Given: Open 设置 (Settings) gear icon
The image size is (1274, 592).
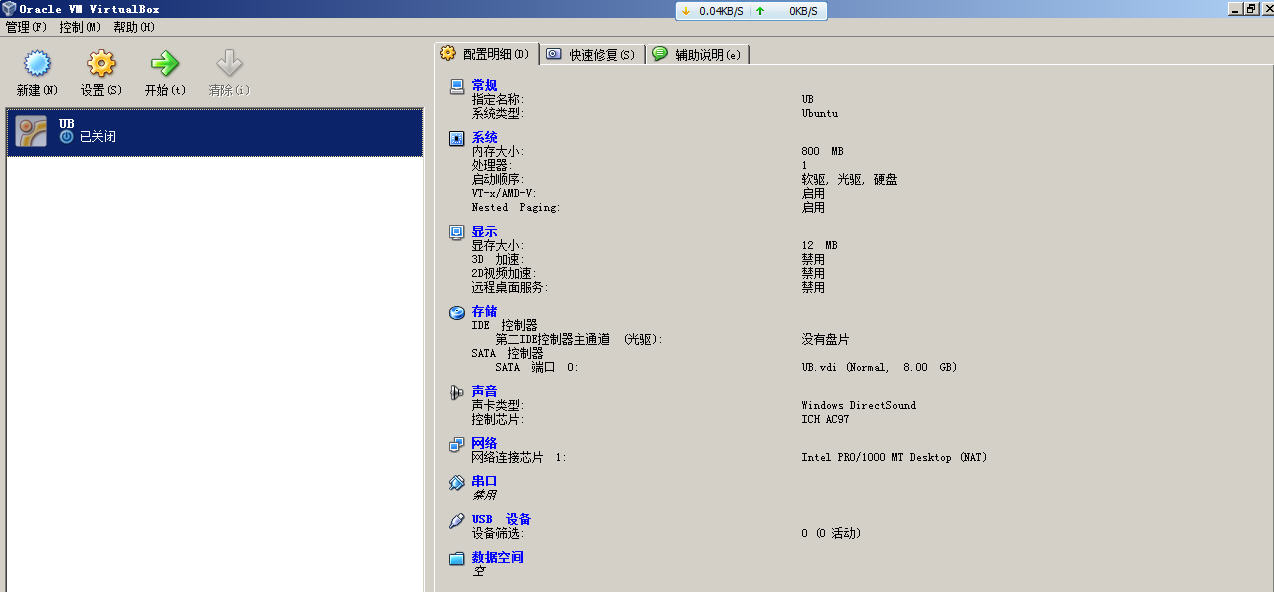Looking at the screenshot, I should point(101,64).
